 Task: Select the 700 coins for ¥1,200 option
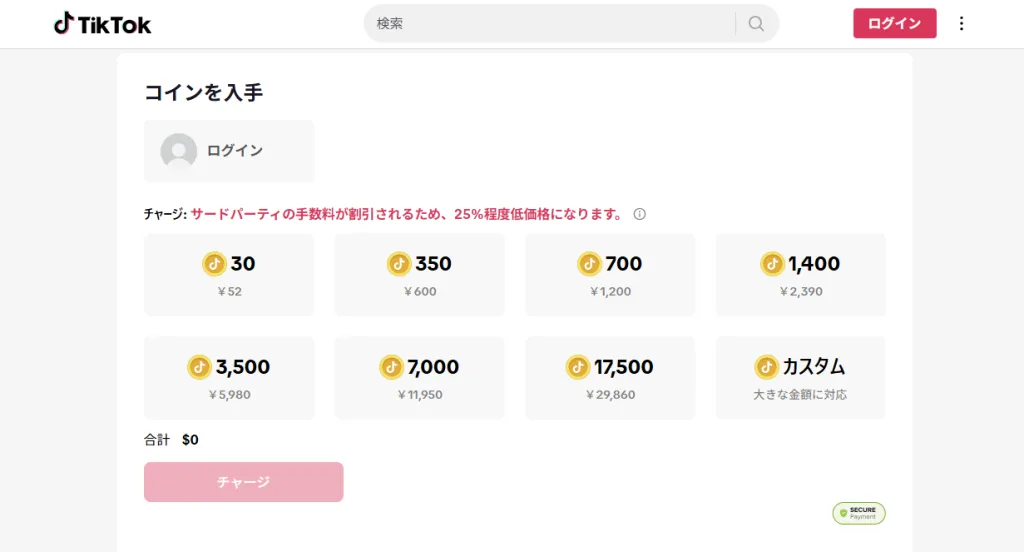point(610,275)
